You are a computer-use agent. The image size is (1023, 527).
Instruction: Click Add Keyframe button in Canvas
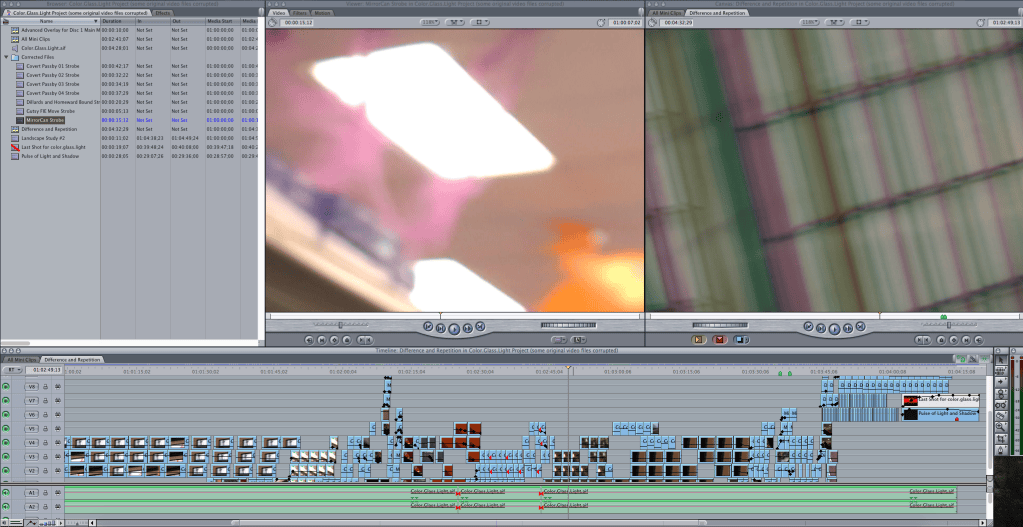coord(953,339)
